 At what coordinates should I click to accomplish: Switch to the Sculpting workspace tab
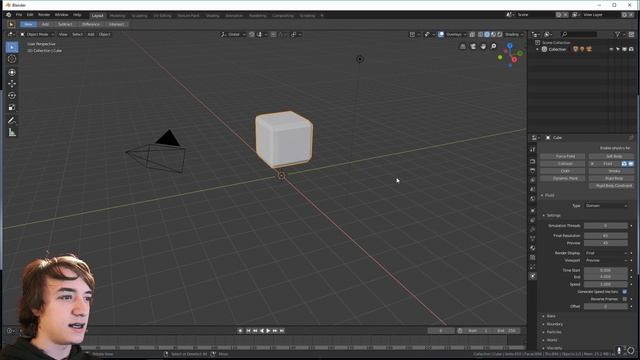(x=139, y=16)
